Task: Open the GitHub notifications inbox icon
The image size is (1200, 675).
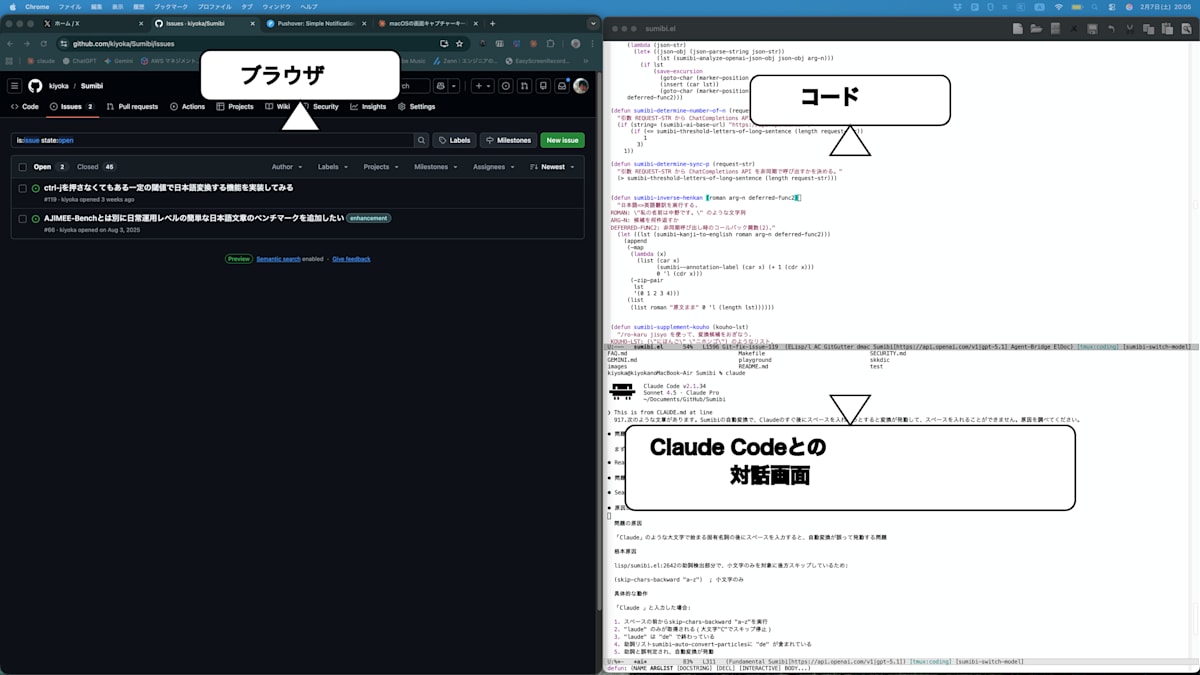Action: [x=562, y=86]
